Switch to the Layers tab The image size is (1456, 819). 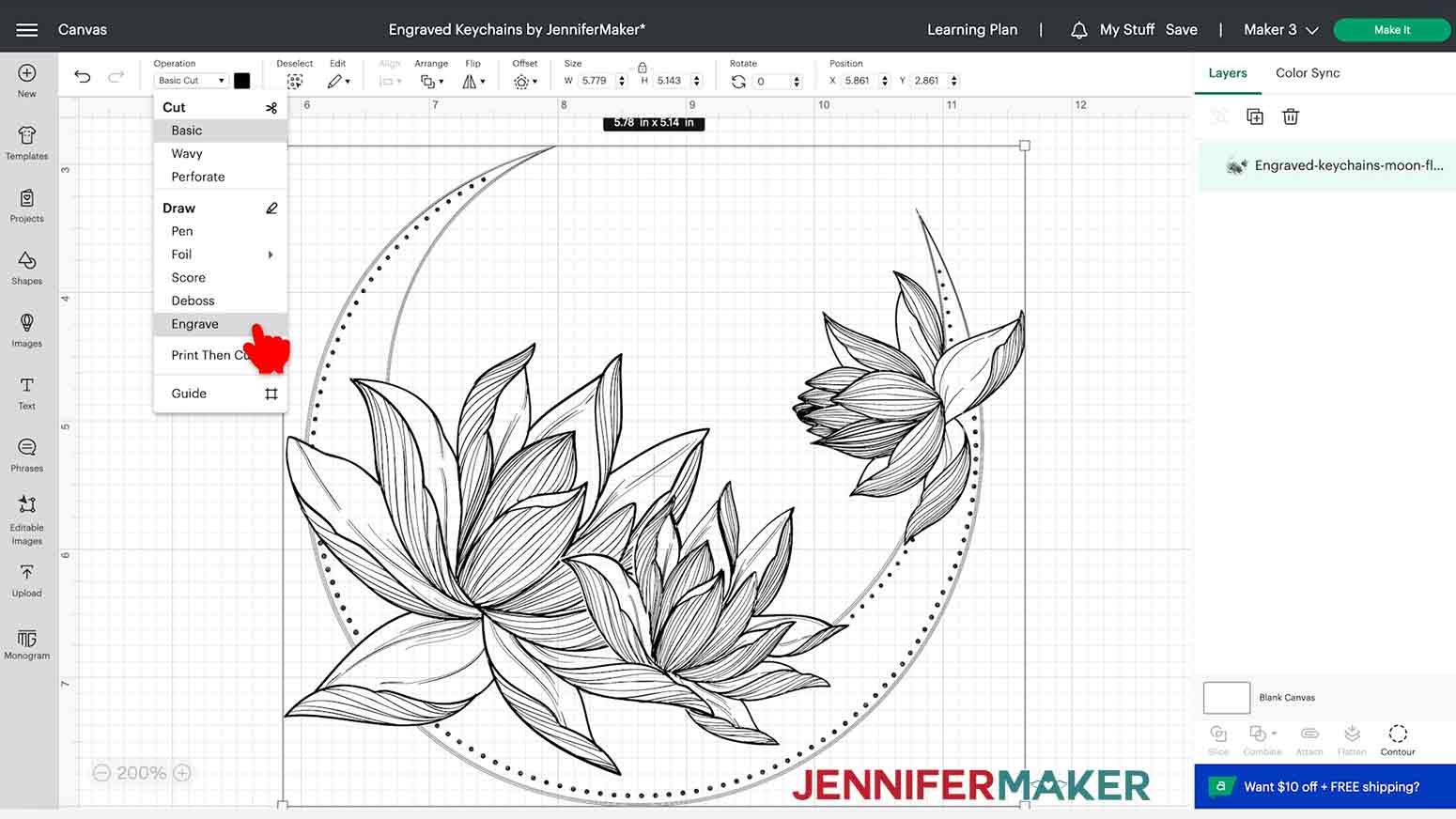(1228, 73)
